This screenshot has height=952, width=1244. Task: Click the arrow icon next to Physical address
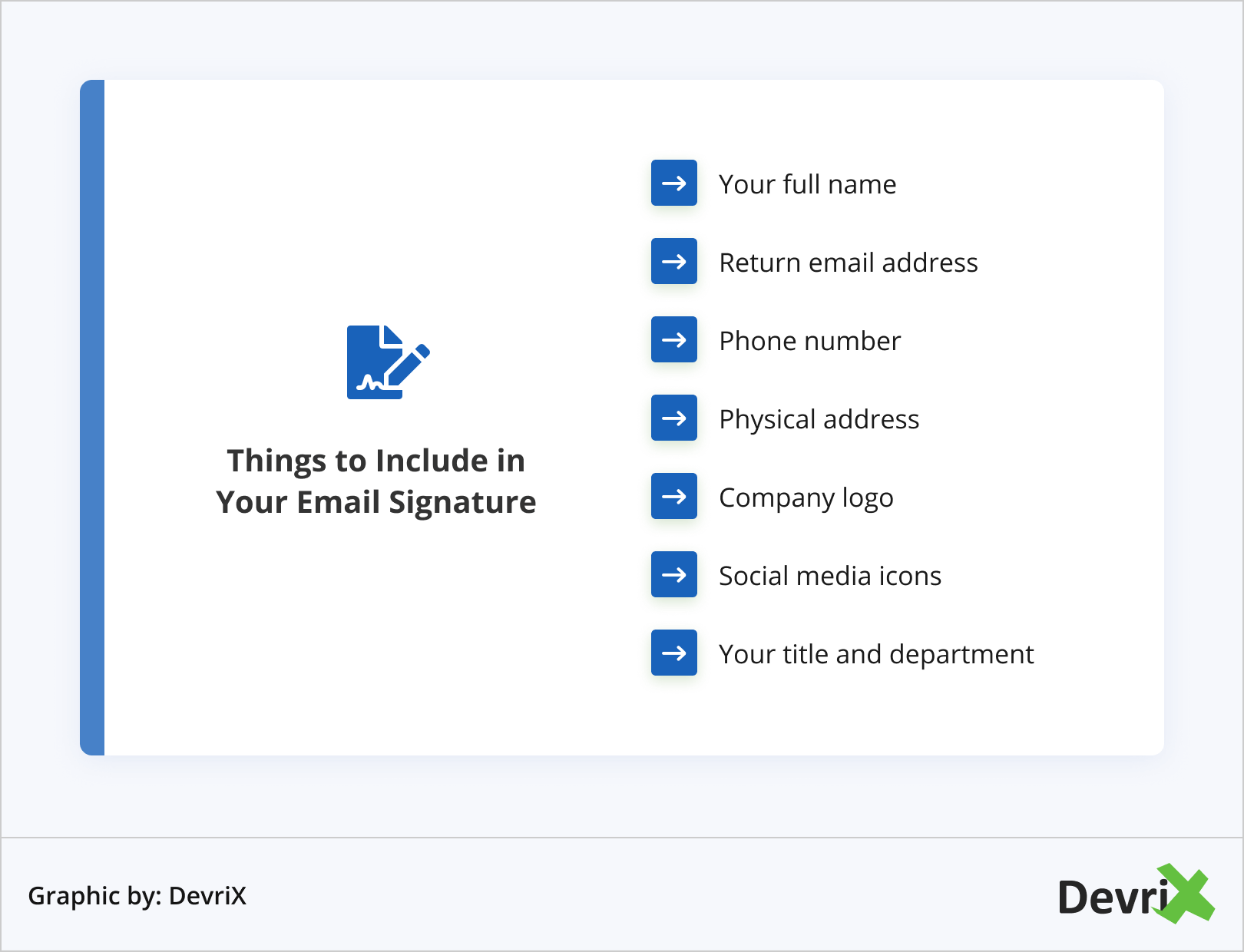tap(673, 418)
